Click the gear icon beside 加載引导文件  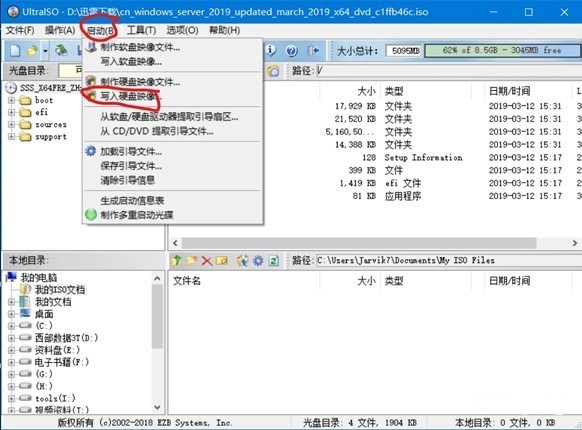(91, 151)
